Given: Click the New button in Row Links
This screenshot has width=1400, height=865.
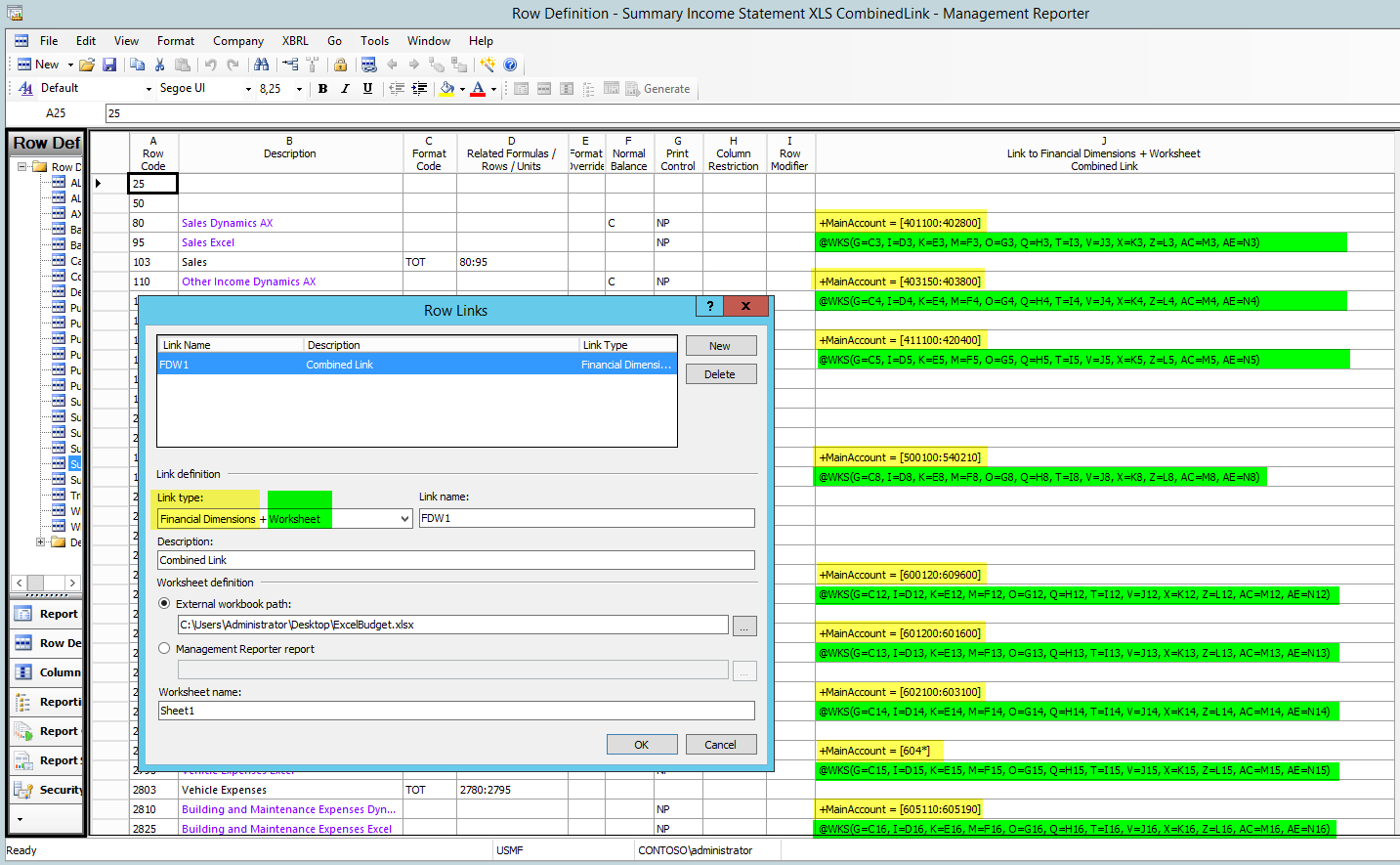Looking at the screenshot, I should click(720, 346).
